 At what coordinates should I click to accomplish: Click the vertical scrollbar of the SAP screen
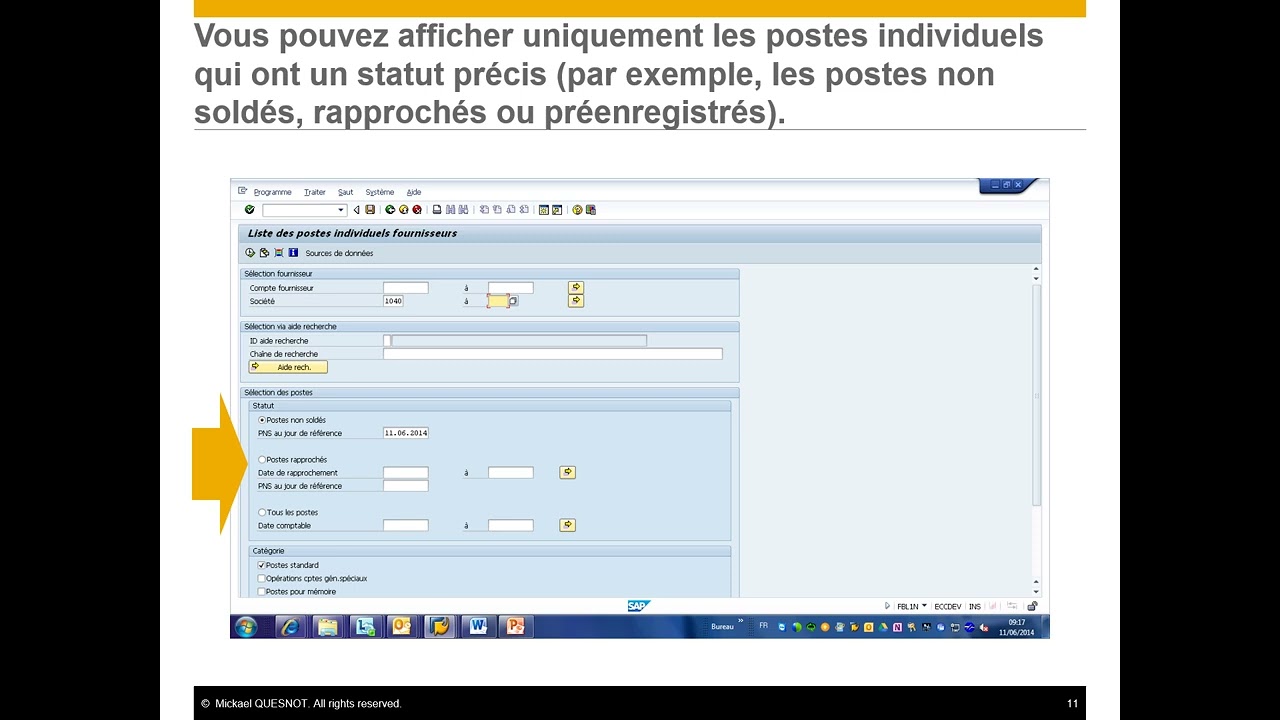1036,395
